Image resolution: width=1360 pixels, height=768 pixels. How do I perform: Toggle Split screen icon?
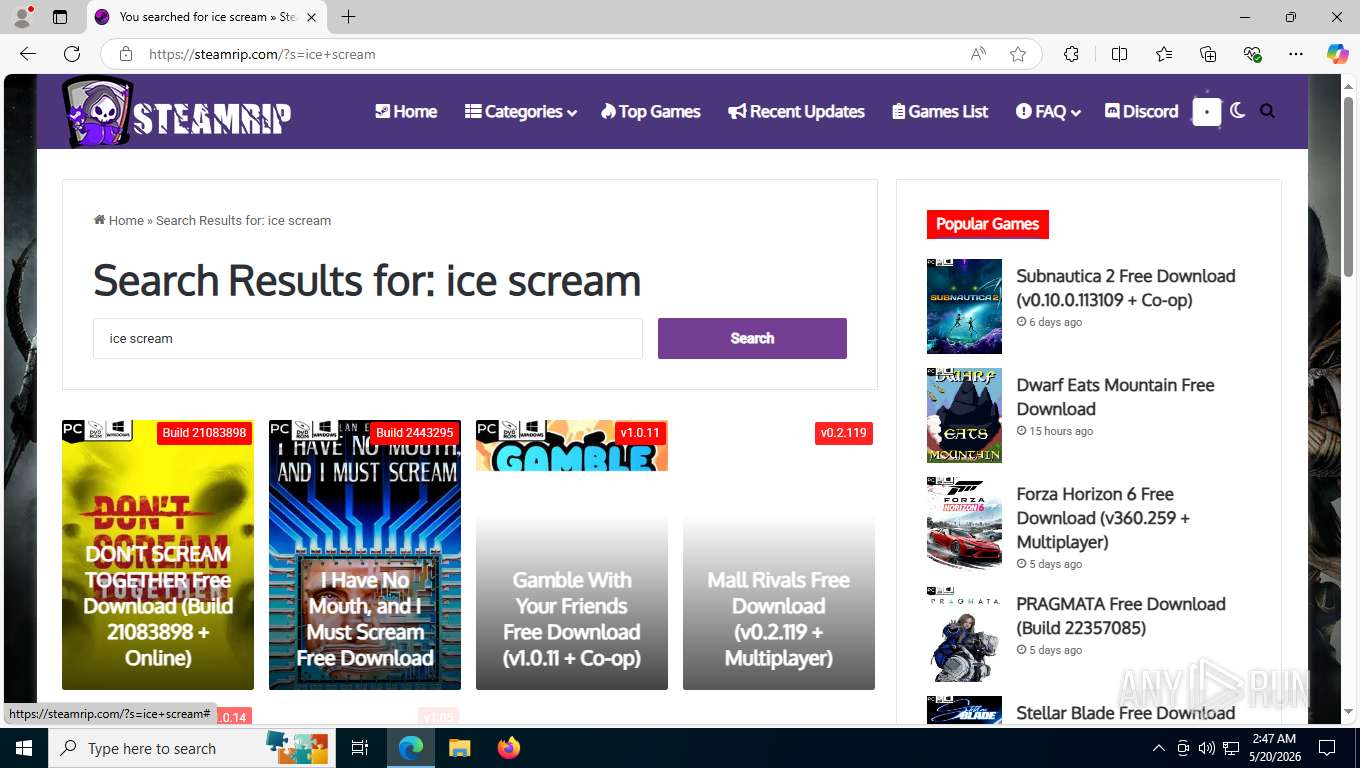[1119, 54]
